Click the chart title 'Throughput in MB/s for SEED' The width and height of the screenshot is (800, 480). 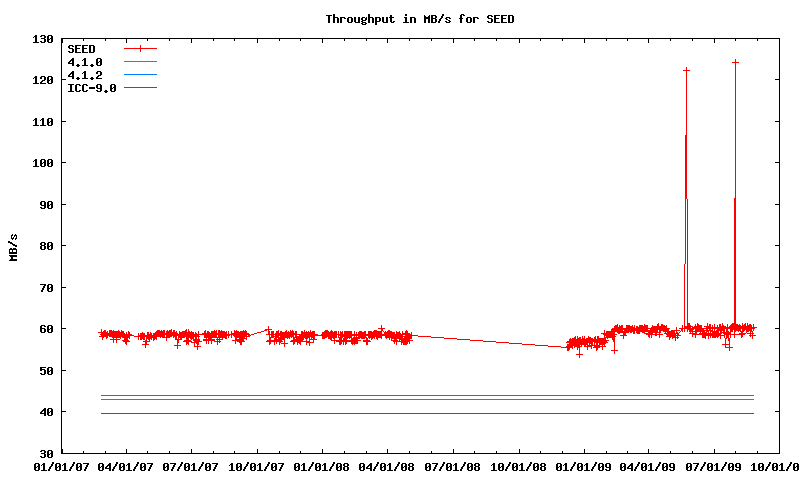click(420, 19)
